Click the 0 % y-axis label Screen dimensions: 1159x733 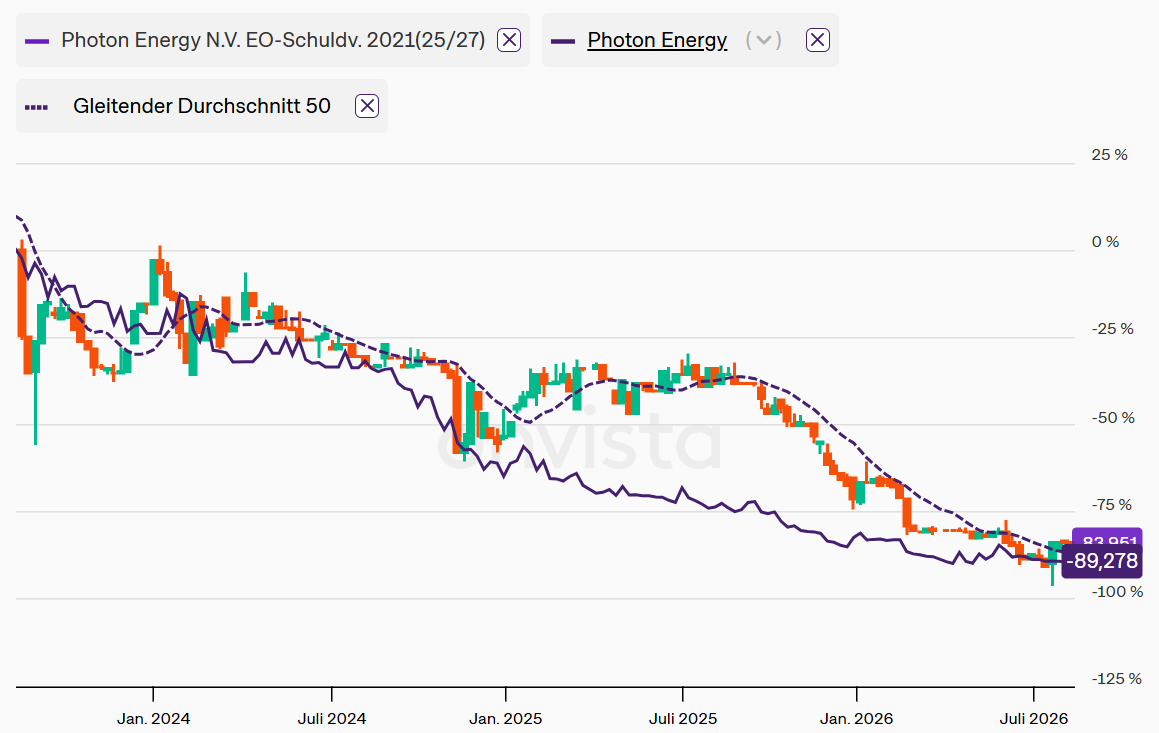tap(1105, 242)
